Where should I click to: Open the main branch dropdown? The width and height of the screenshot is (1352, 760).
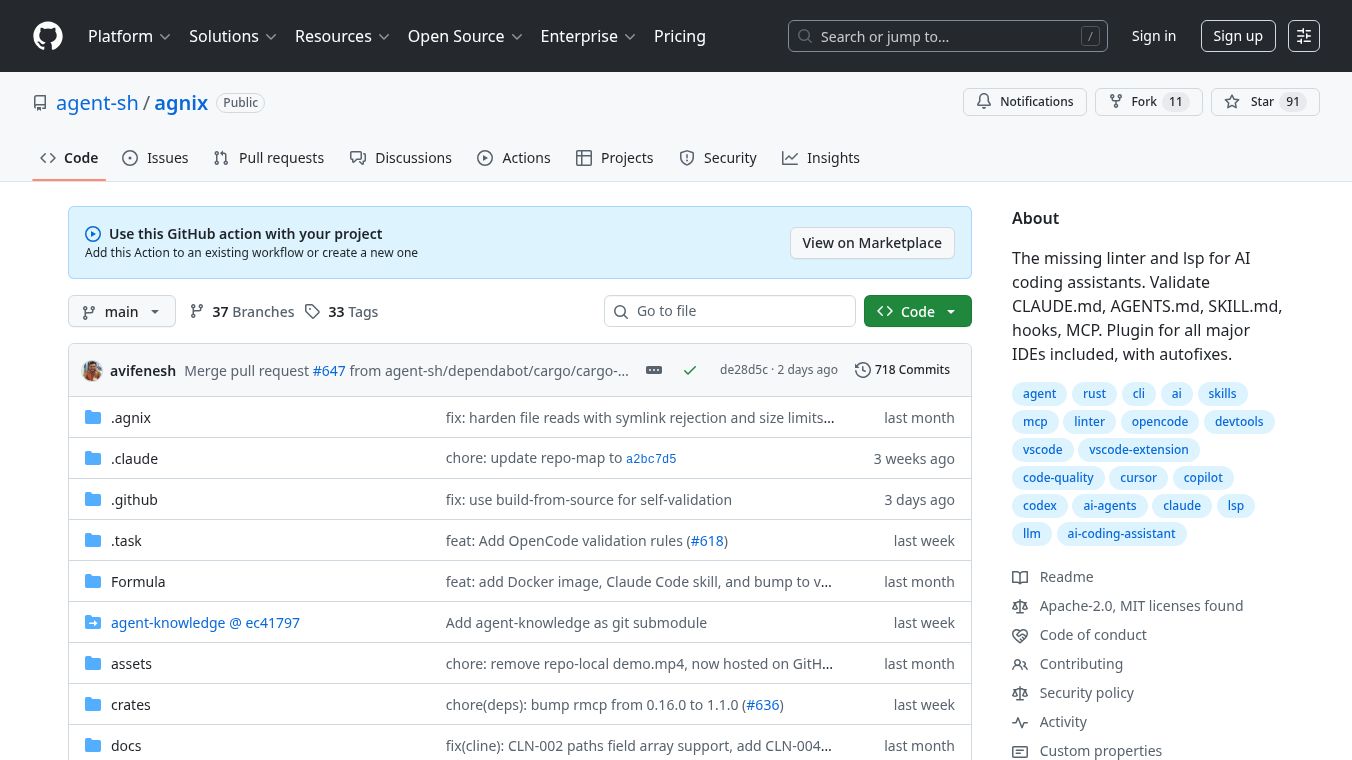click(x=121, y=312)
